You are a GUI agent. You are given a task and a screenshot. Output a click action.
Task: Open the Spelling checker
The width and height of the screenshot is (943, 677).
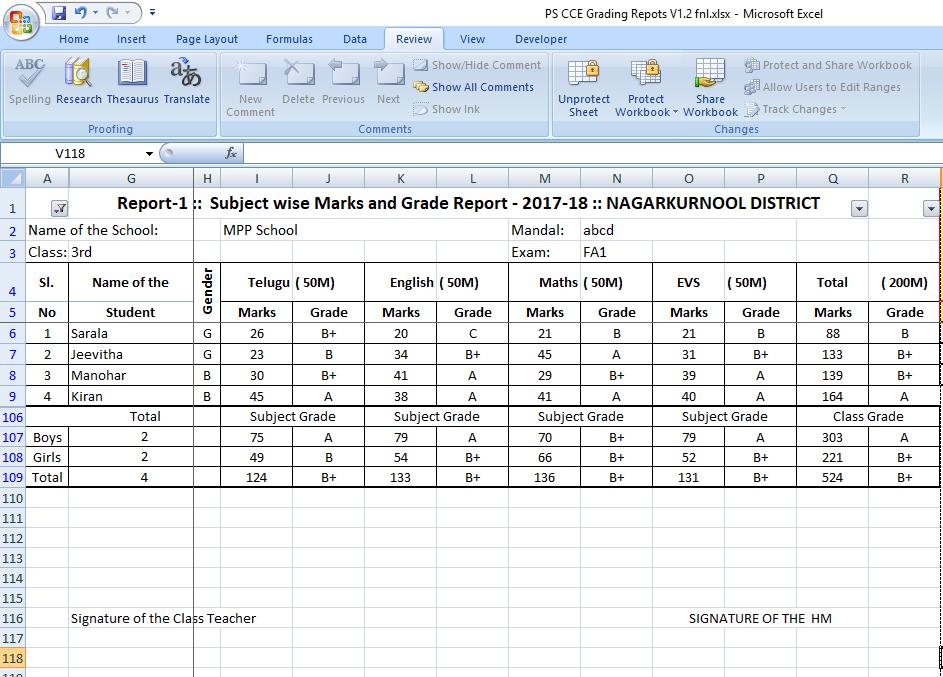pos(29,80)
